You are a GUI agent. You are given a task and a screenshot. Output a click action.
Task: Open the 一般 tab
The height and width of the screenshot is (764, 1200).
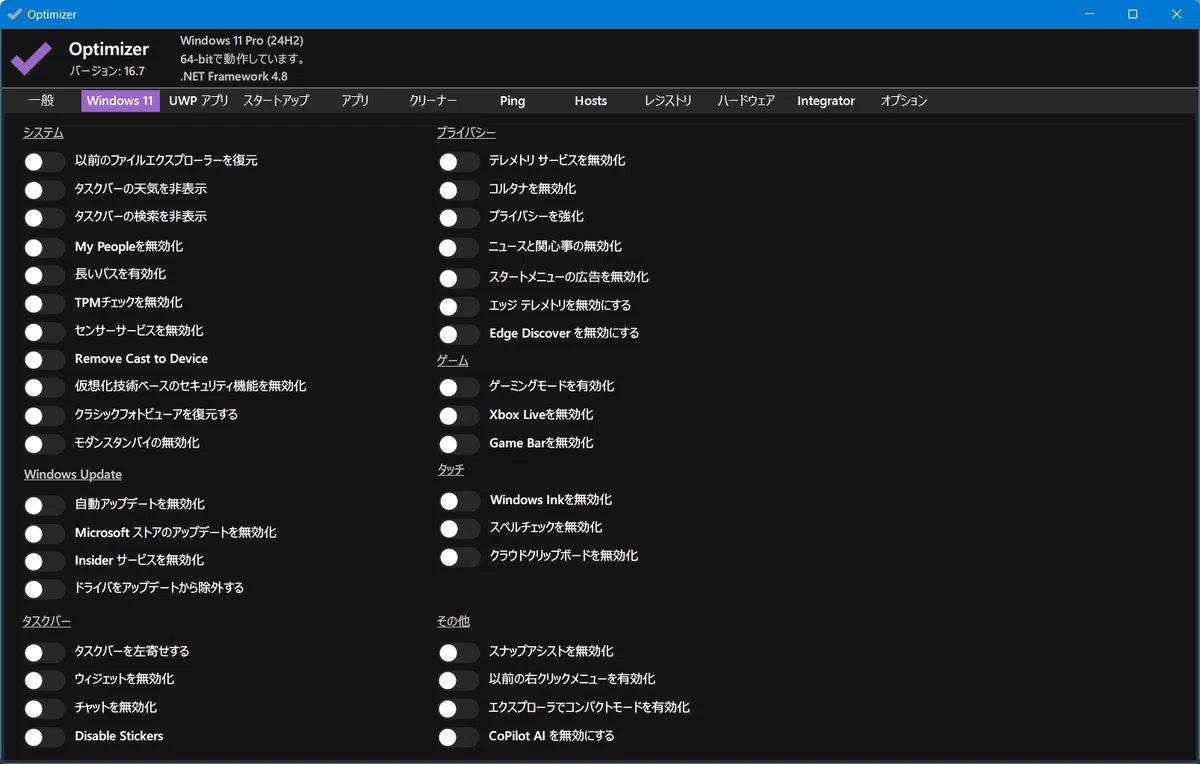(41, 101)
